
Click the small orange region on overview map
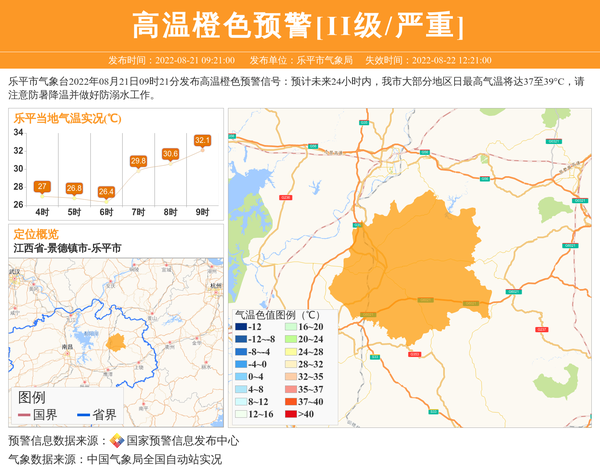[117, 343]
